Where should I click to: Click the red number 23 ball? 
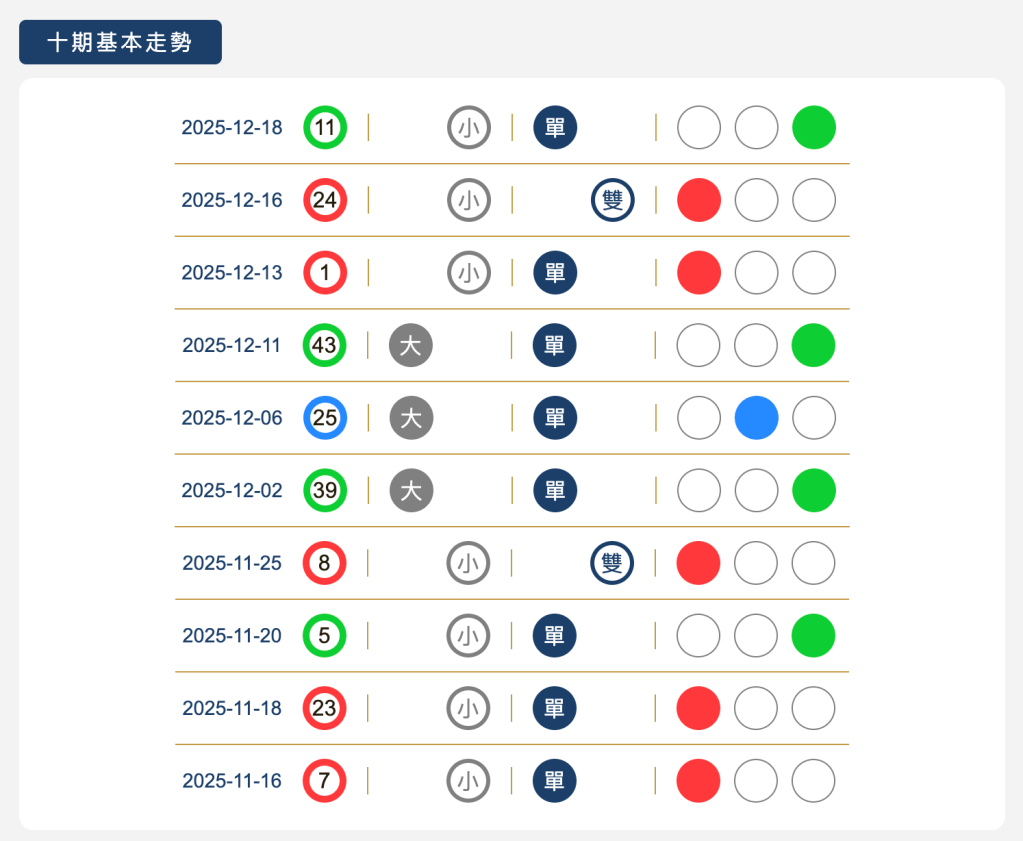tap(325, 708)
